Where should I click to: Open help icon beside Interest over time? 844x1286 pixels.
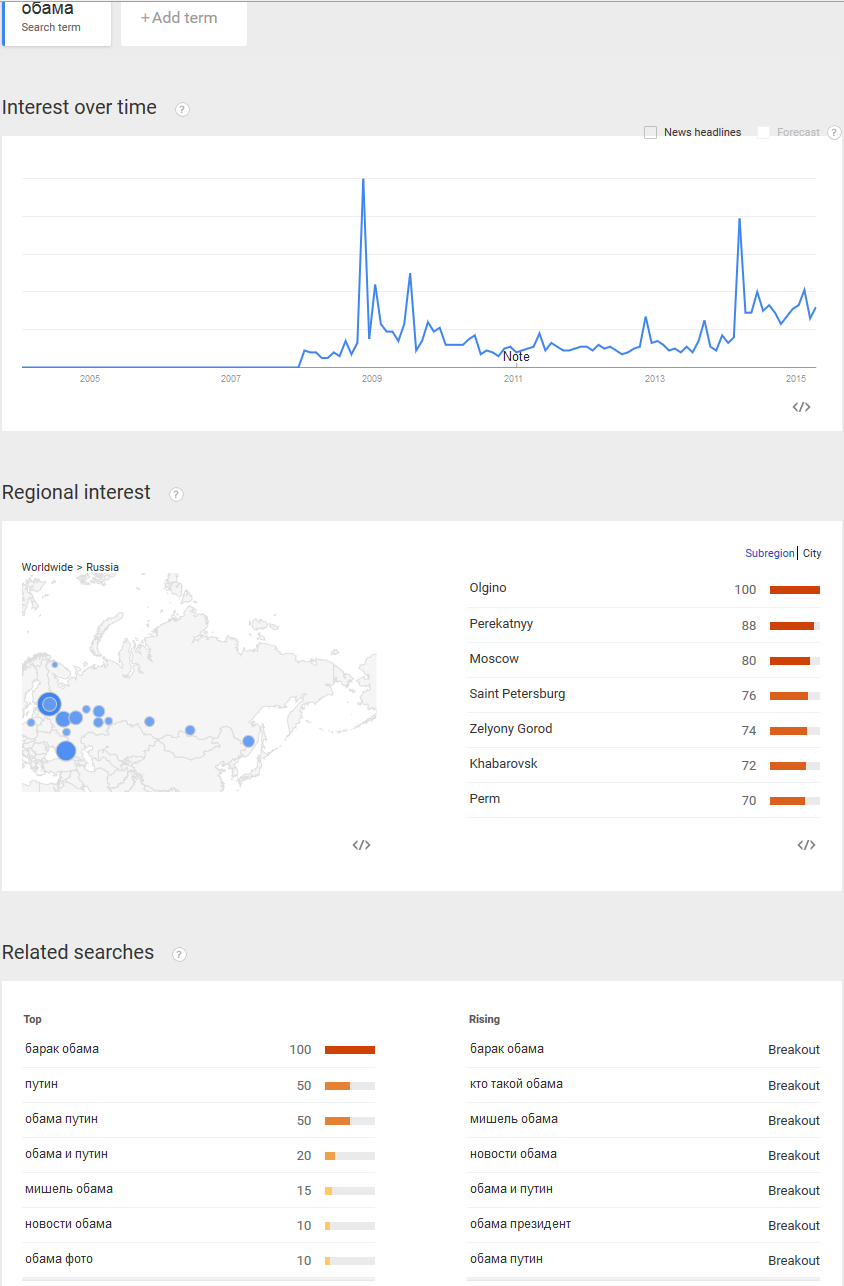(x=182, y=109)
